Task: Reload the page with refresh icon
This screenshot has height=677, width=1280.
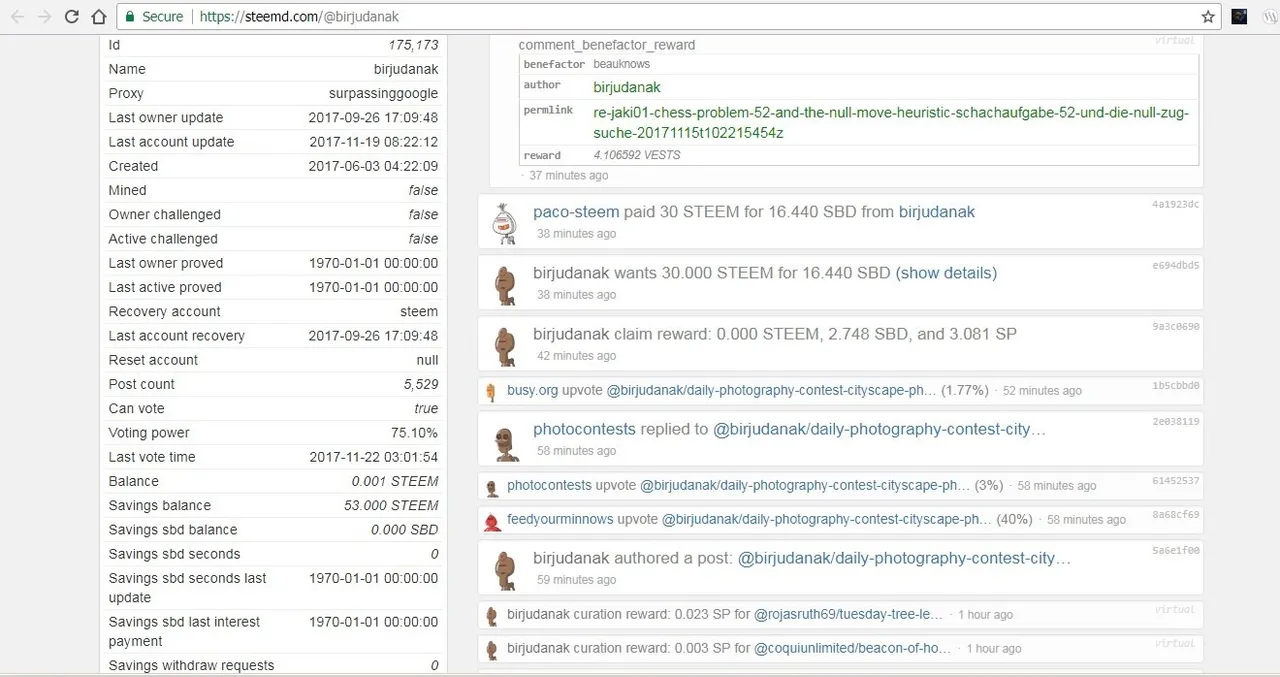Action: pos(71,17)
